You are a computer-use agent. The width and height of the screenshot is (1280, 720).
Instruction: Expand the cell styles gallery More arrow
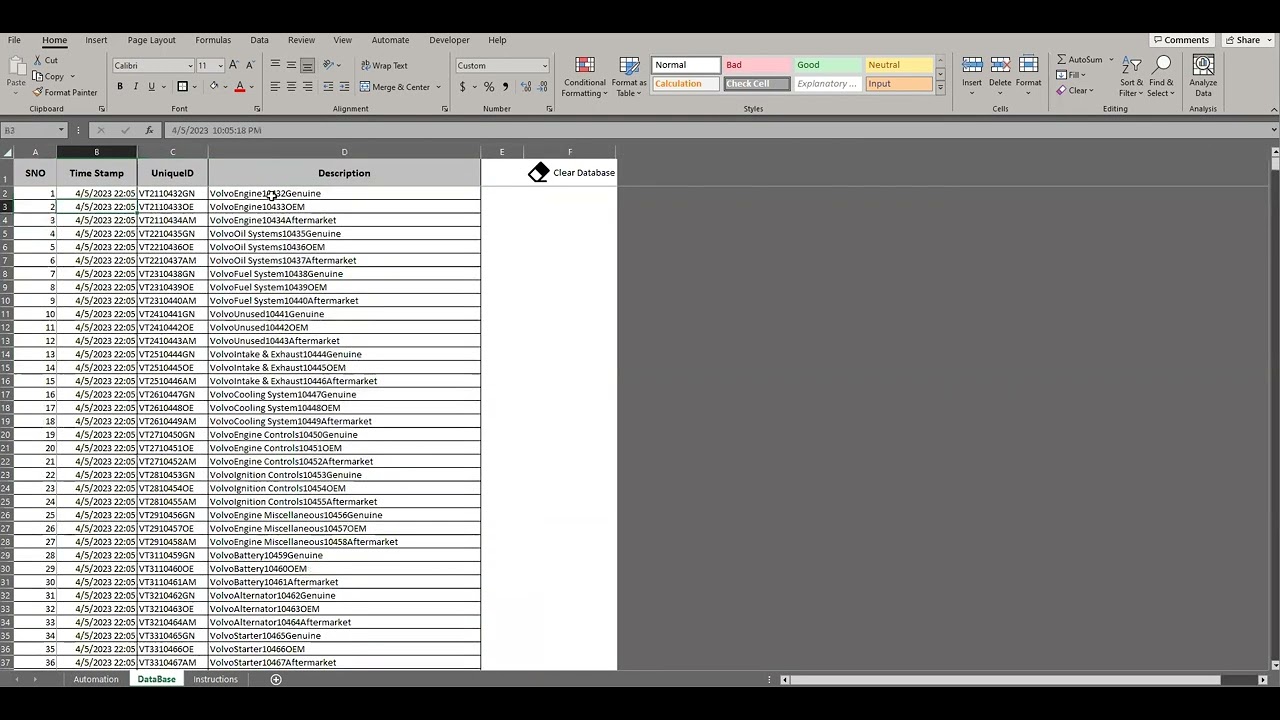[x=940, y=88]
